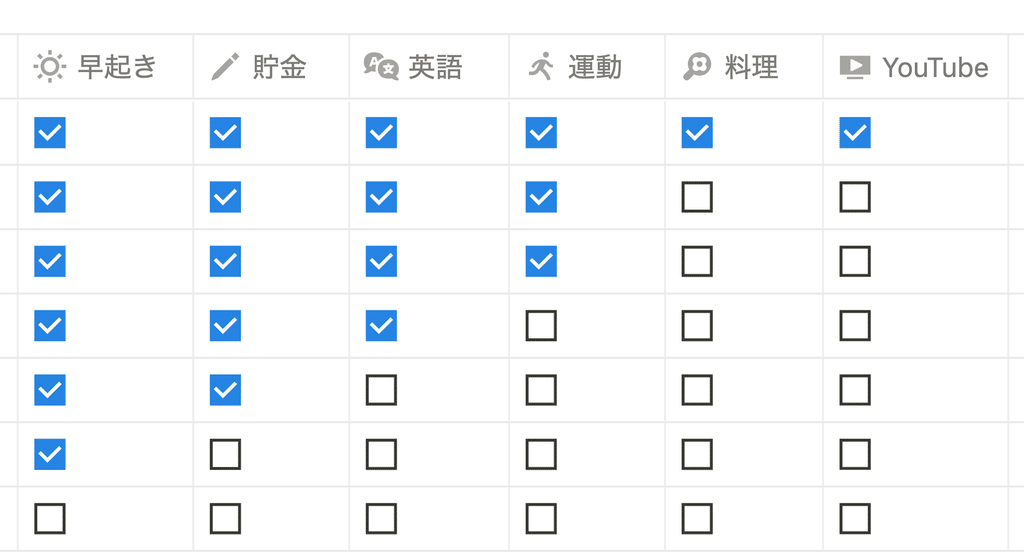The image size is (1024, 552).
Task: Check the sixth row 貯金 checkbox
Action: [225, 454]
